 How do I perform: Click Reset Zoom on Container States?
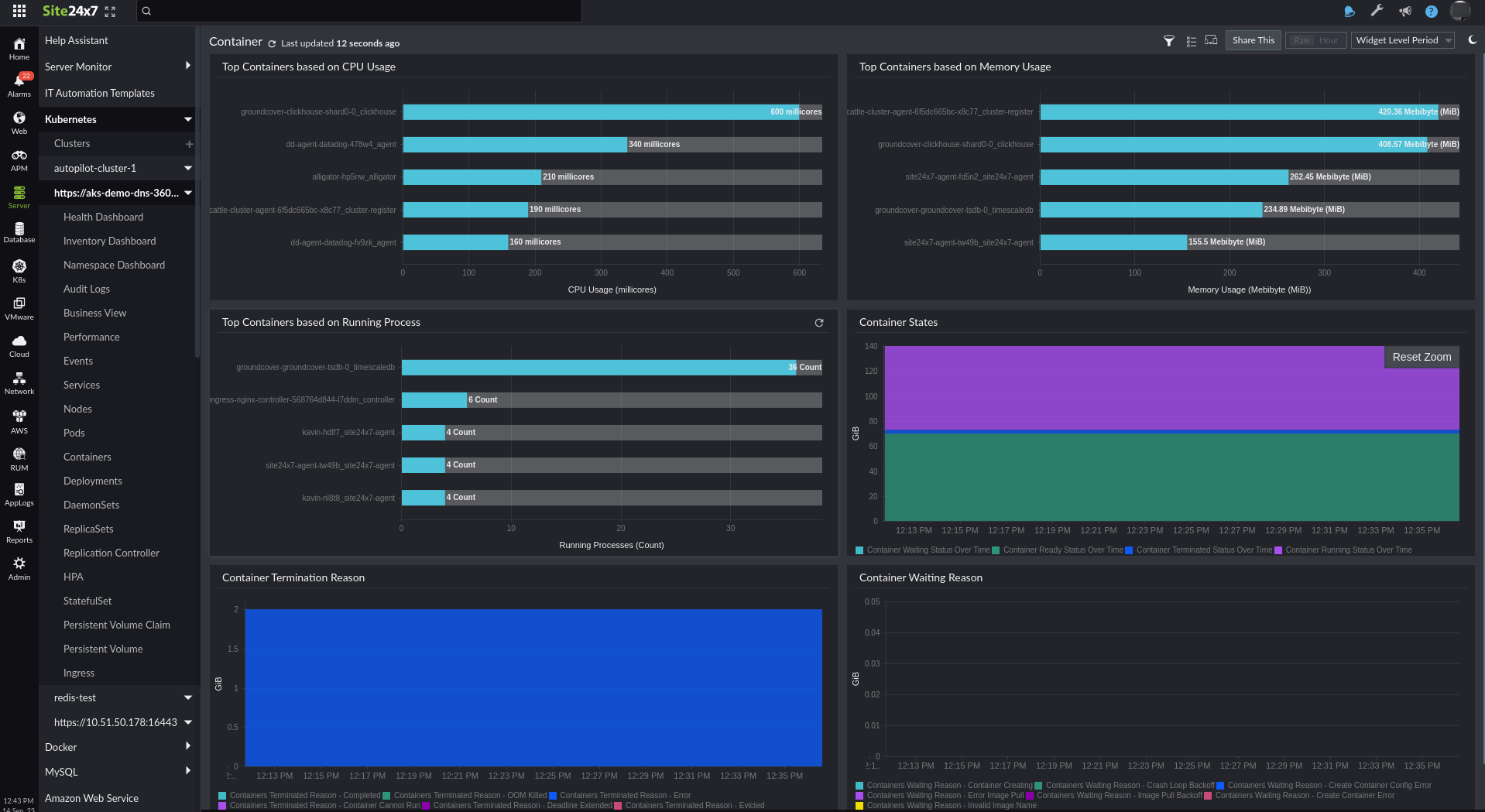[x=1422, y=357]
